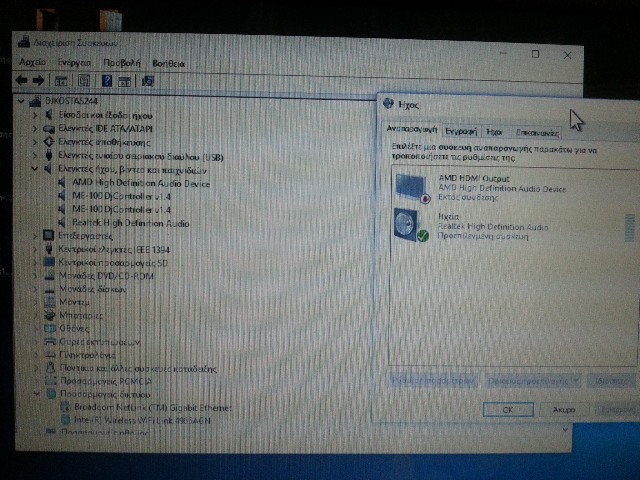Switch to the Επικοινωνίες tab
640x480 pixels.
536,131
